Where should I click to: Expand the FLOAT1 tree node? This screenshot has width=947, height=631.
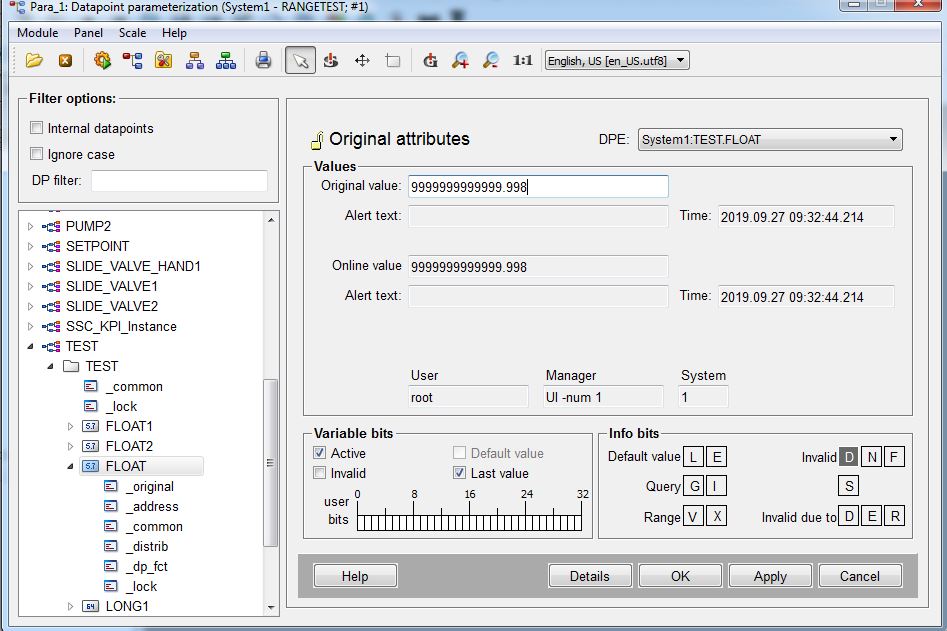[71, 426]
